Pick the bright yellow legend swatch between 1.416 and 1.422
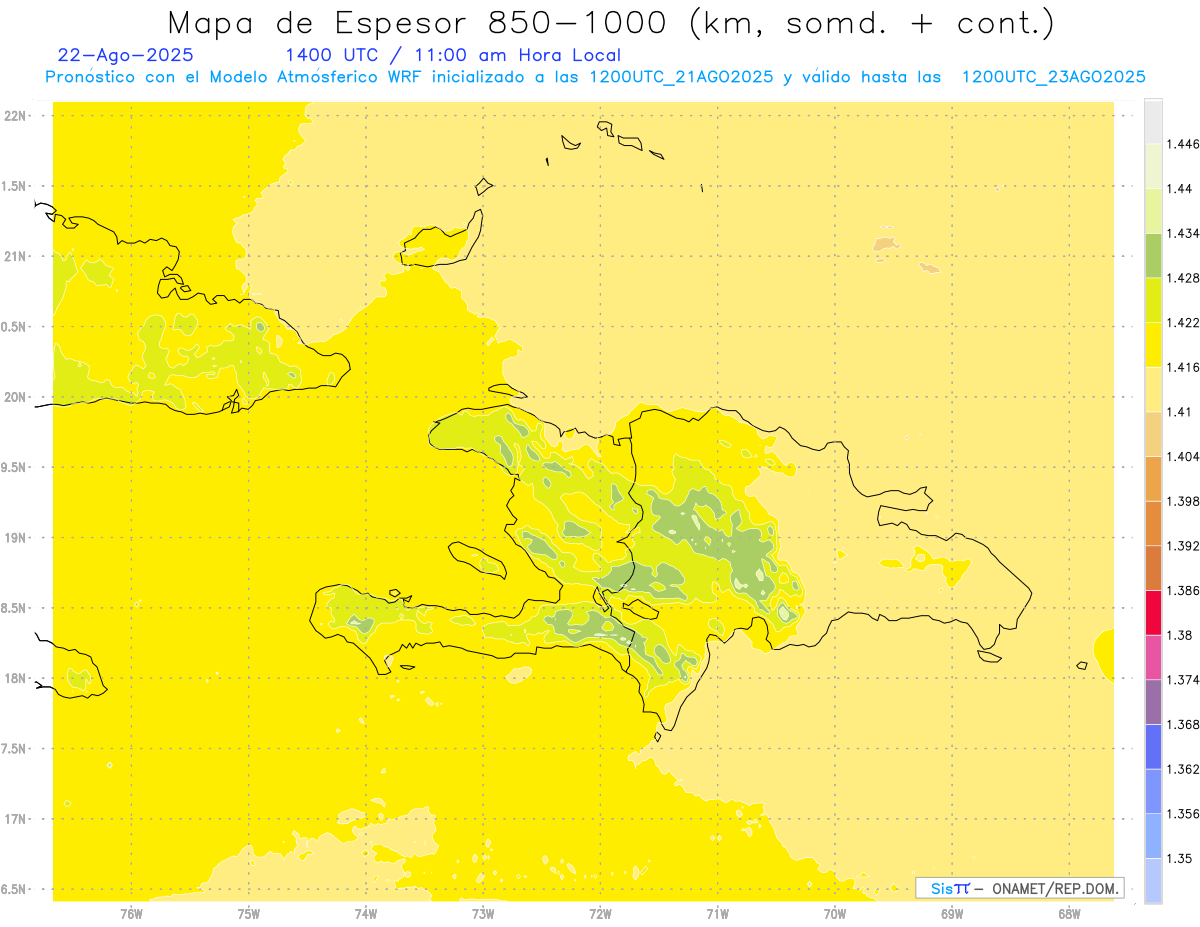Viewport: 1200px width, 927px height. 1153,344
